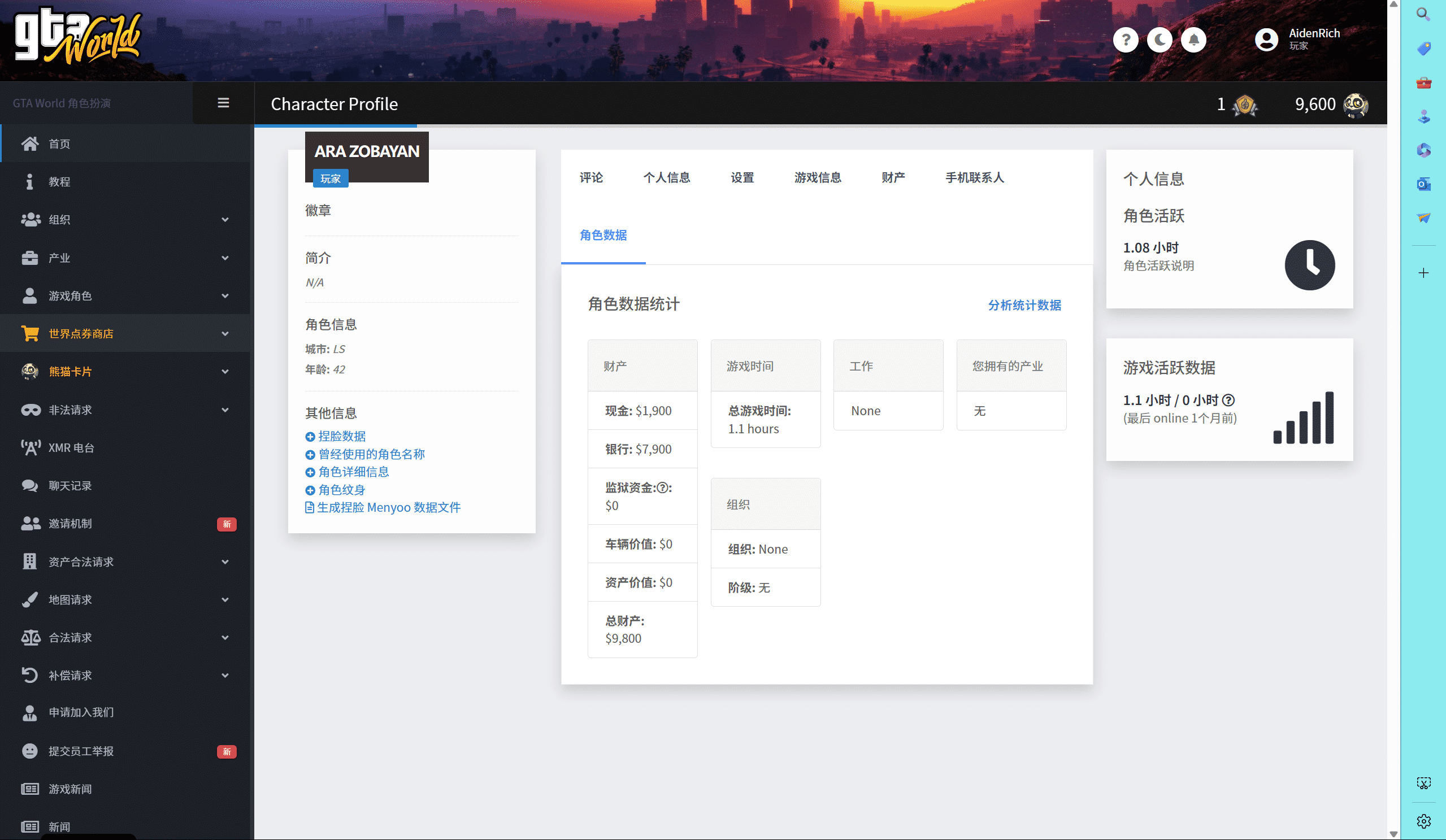
Task: Switch to the 个人信息 tab
Action: pyautogui.click(x=666, y=177)
